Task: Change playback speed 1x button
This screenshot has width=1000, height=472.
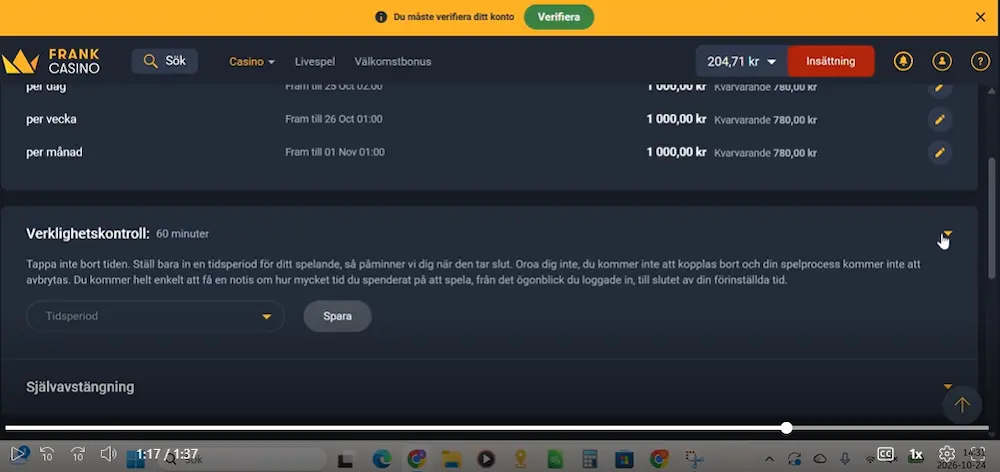Action: point(916,455)
